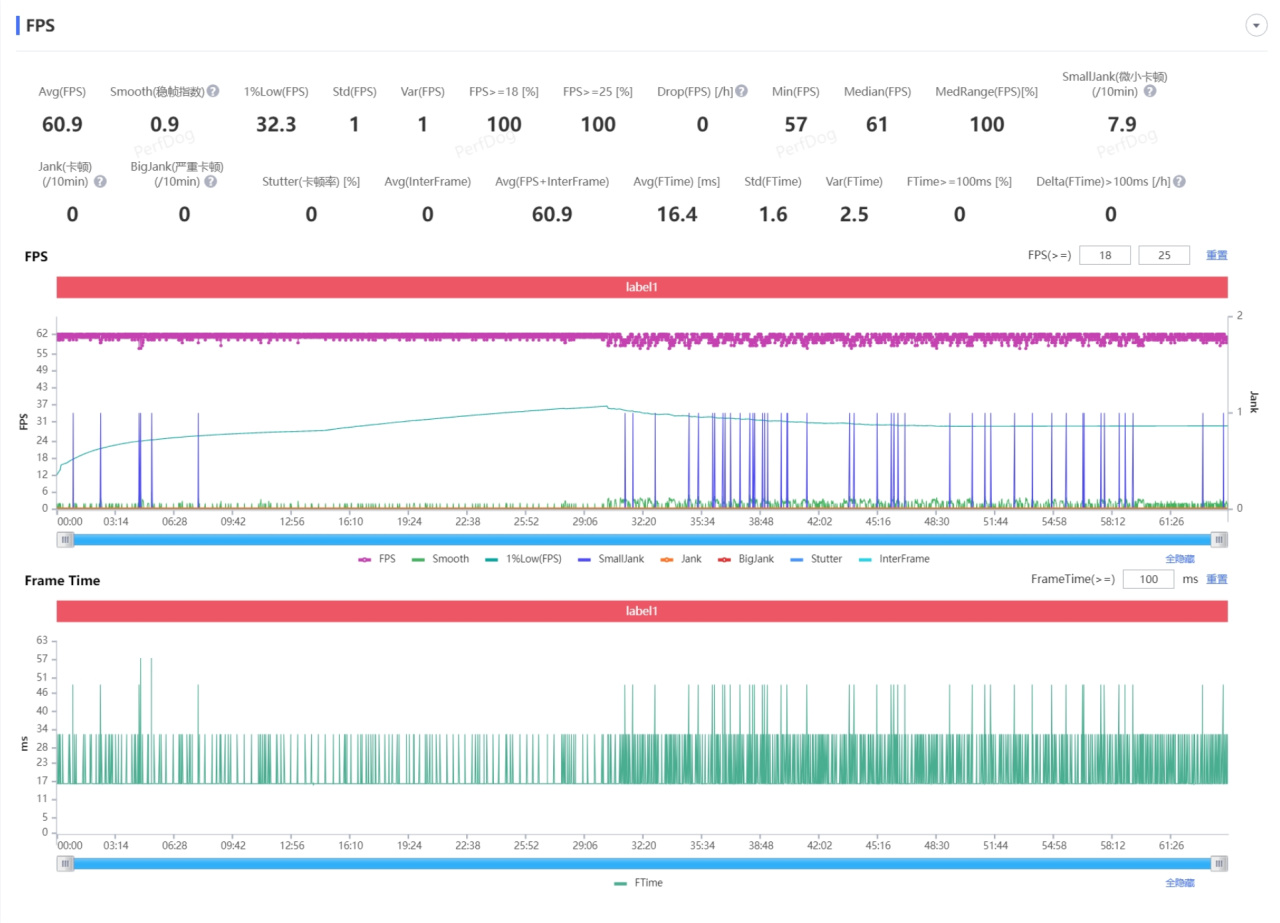This screenshot has width=1280, height=923.
Task: Click the FPS threshold field showing 18
Action: click(1105, 255)
